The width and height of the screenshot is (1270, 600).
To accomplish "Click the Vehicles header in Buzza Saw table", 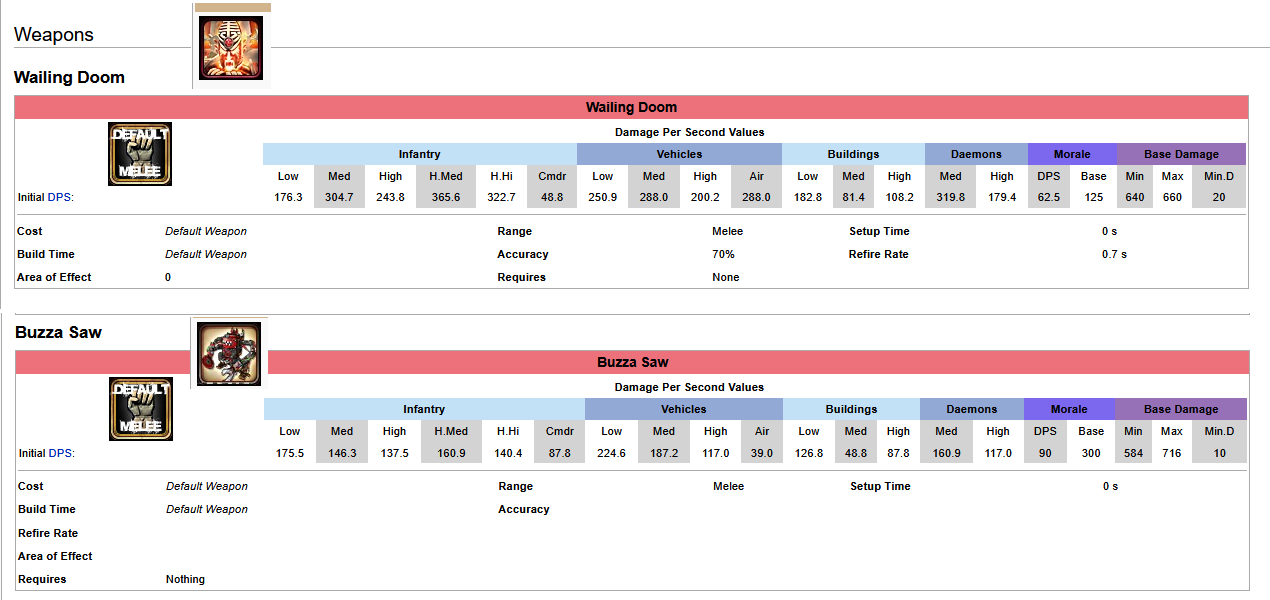I will point(683,409).
